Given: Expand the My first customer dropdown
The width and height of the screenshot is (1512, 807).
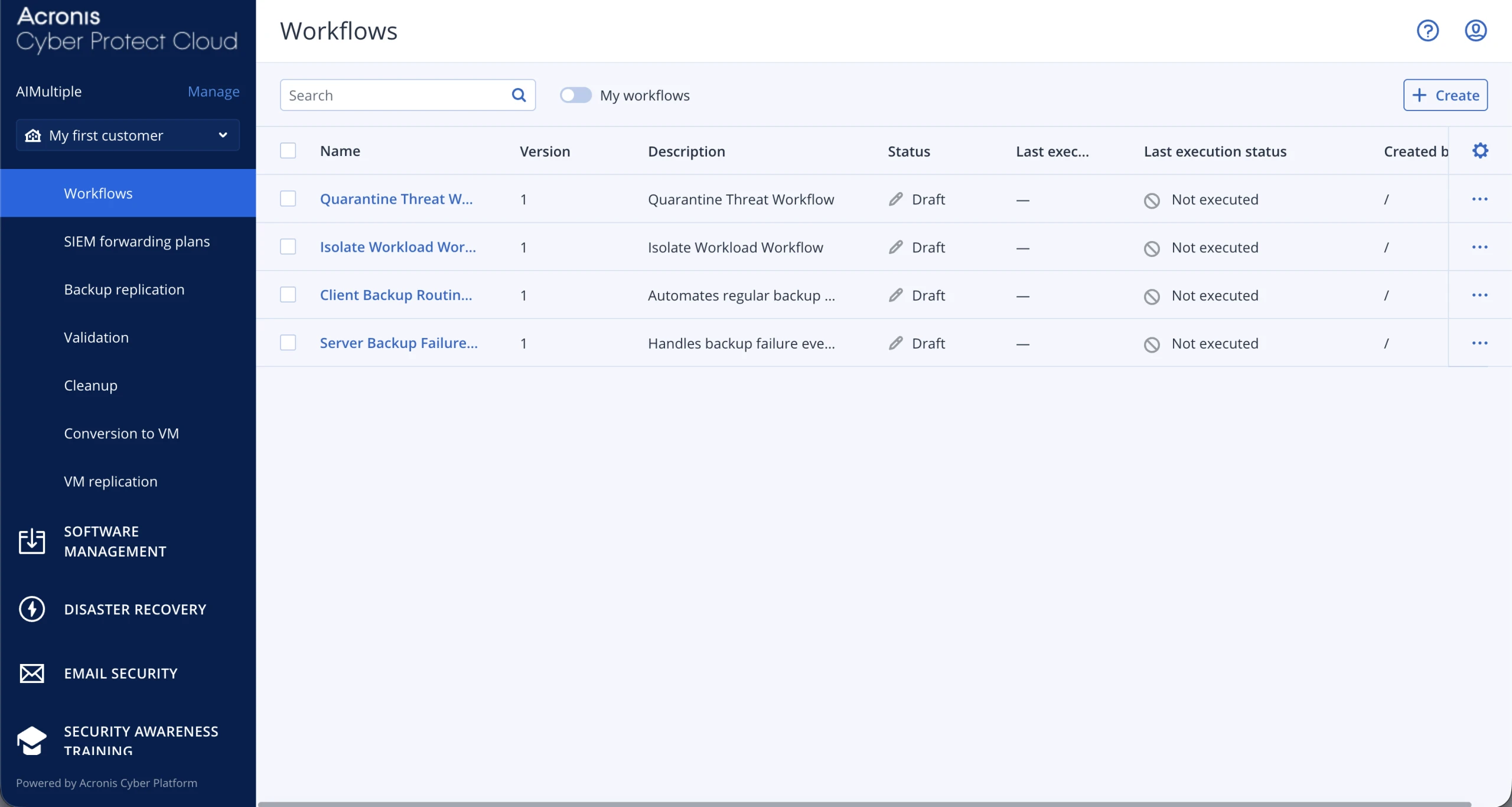Looking at the screenshot, I should pyautogui.click(x=128, y=135).
